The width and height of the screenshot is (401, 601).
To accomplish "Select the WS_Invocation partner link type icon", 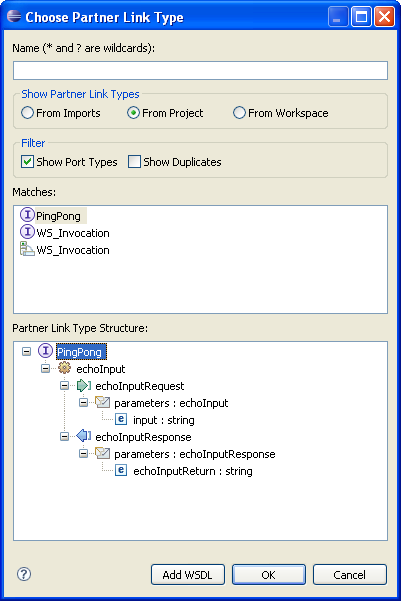I will 27,249.
